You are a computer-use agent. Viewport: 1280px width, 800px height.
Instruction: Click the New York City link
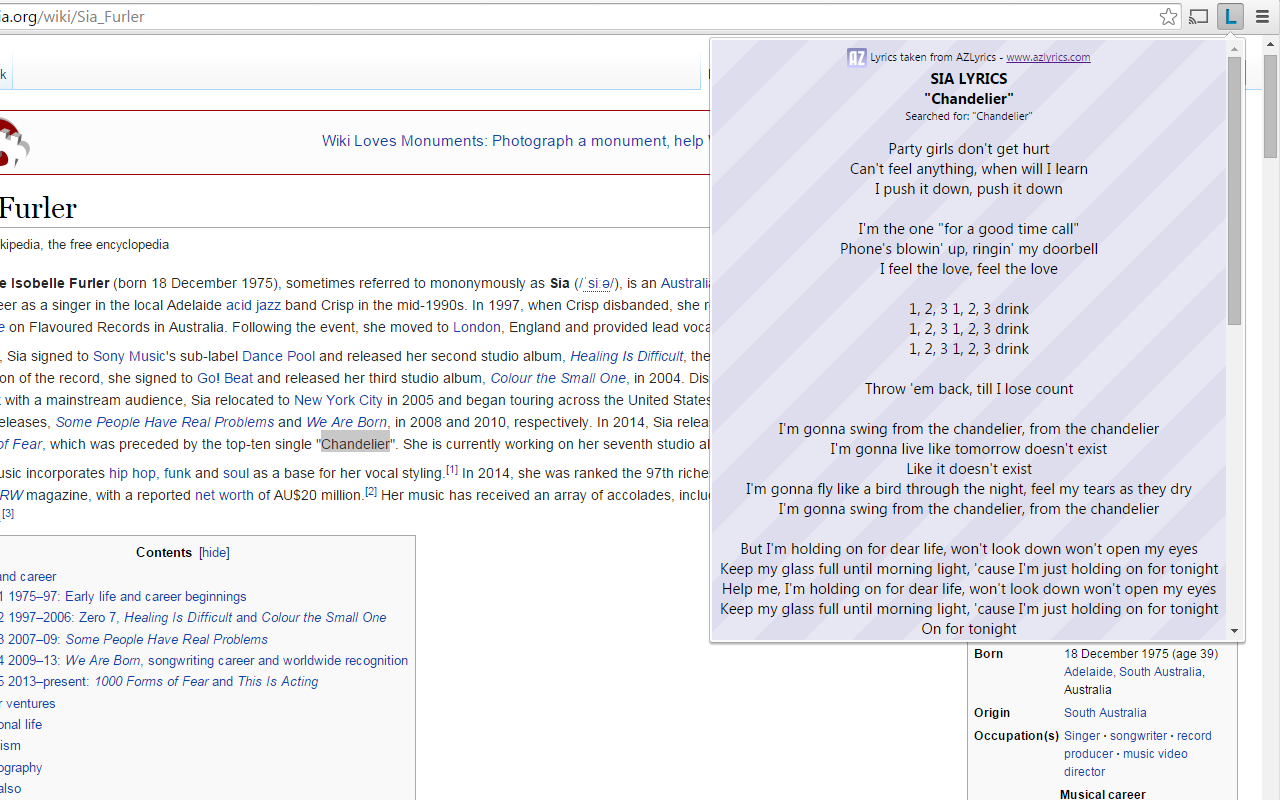338,400
